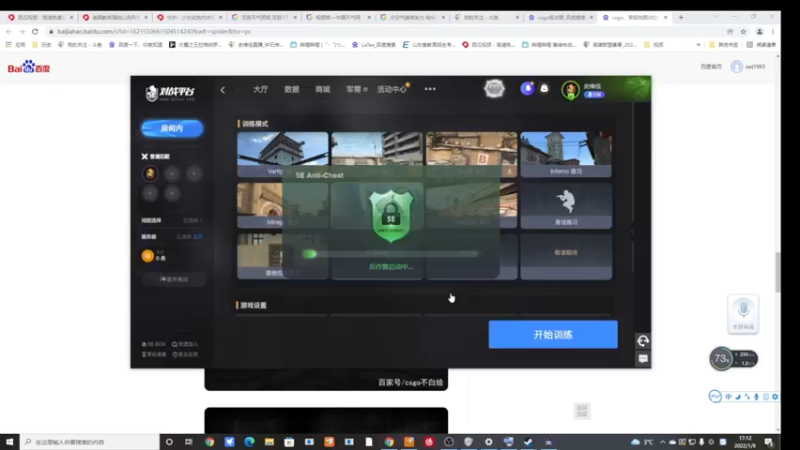Viewport: 800px width, 450px height.
Task: Open the 商城 tab
Action: (322, 89)
